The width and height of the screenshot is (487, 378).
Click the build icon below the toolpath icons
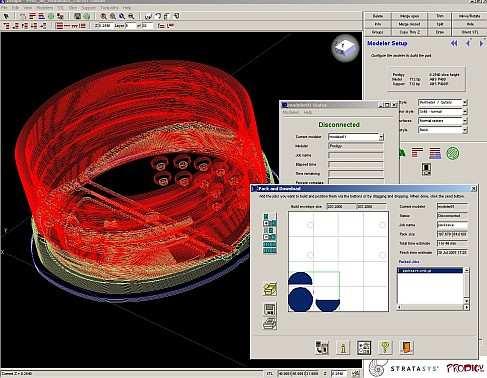[x=426, y=169]
